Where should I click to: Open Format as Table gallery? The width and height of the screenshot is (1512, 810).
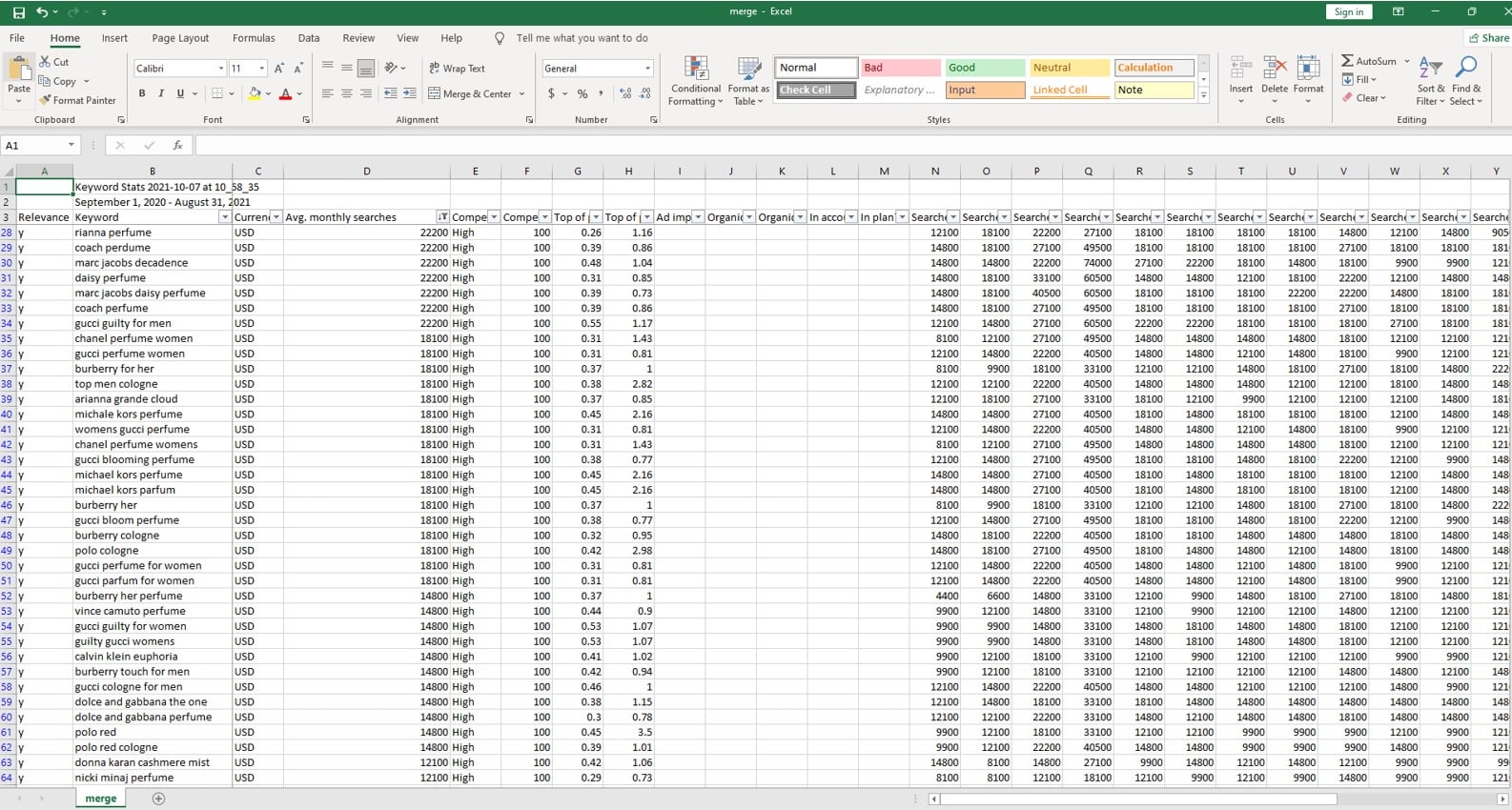(x=748, y=80)
